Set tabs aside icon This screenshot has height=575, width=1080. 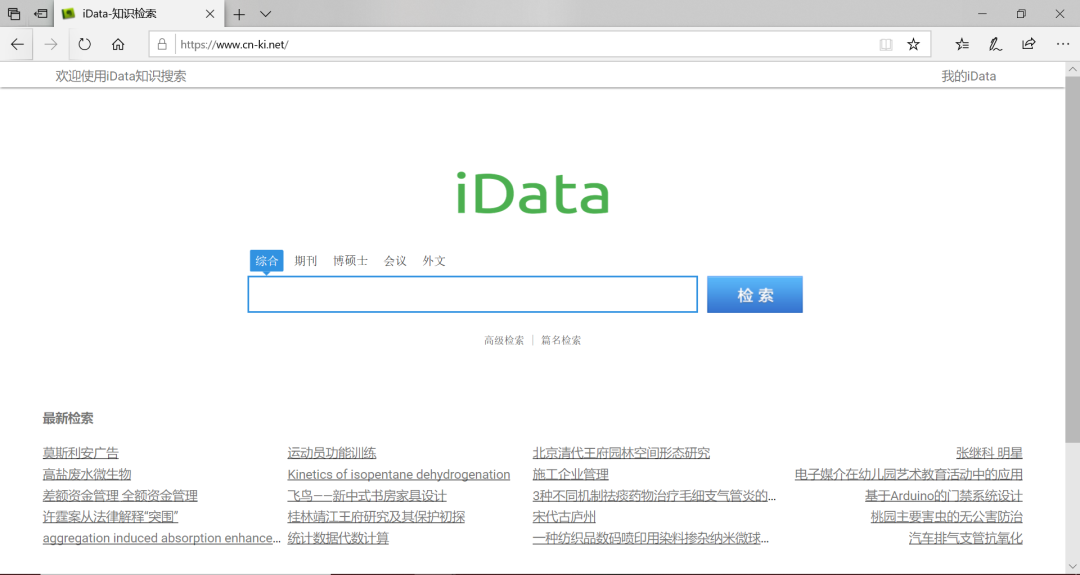point(41,14)
